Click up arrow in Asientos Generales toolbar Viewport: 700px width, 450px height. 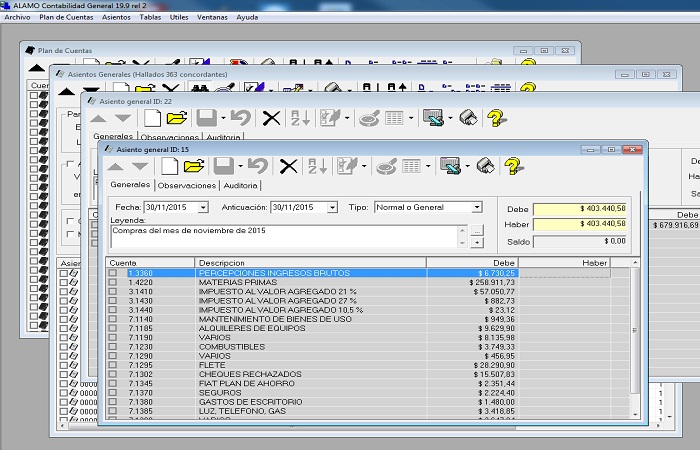[67, 92]
